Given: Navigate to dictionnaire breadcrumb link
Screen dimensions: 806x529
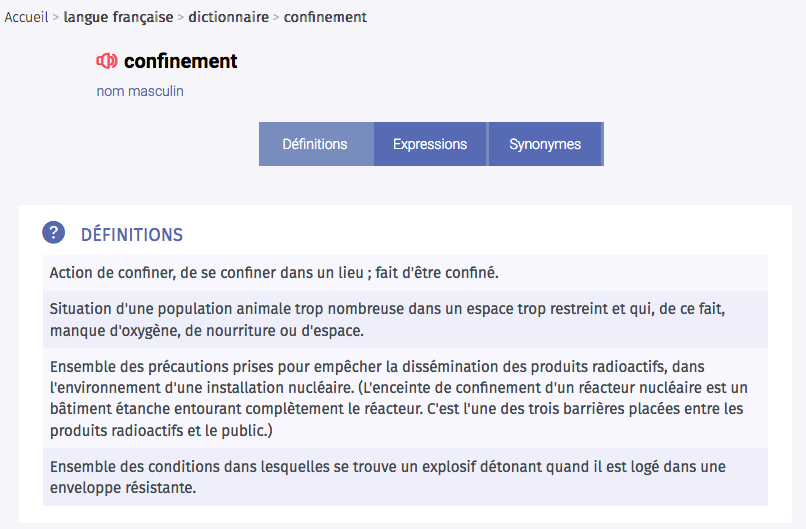Looking at the screenshot, I should [x=229, y=17].
